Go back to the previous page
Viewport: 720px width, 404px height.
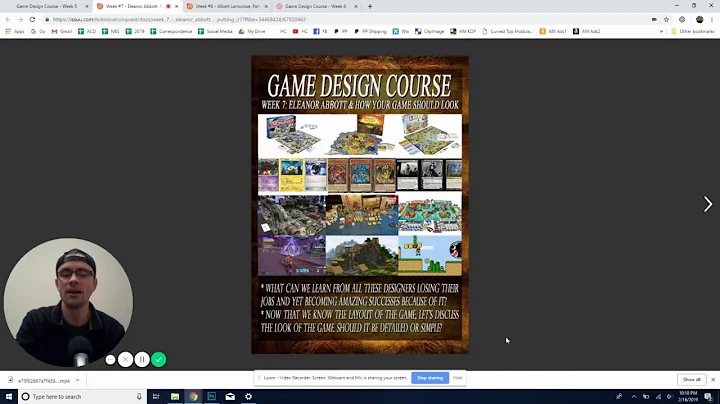pyautogui.click(x=8, y=19)
